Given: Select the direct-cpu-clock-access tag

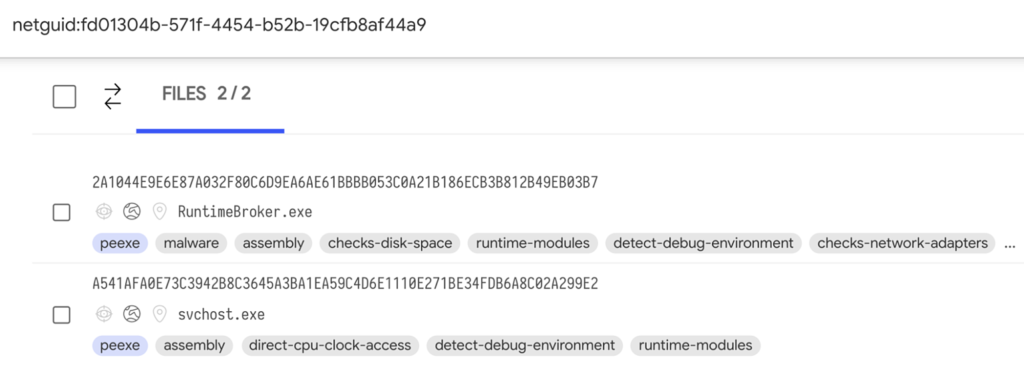Looking at the screenshot, I should pos(330,345).
